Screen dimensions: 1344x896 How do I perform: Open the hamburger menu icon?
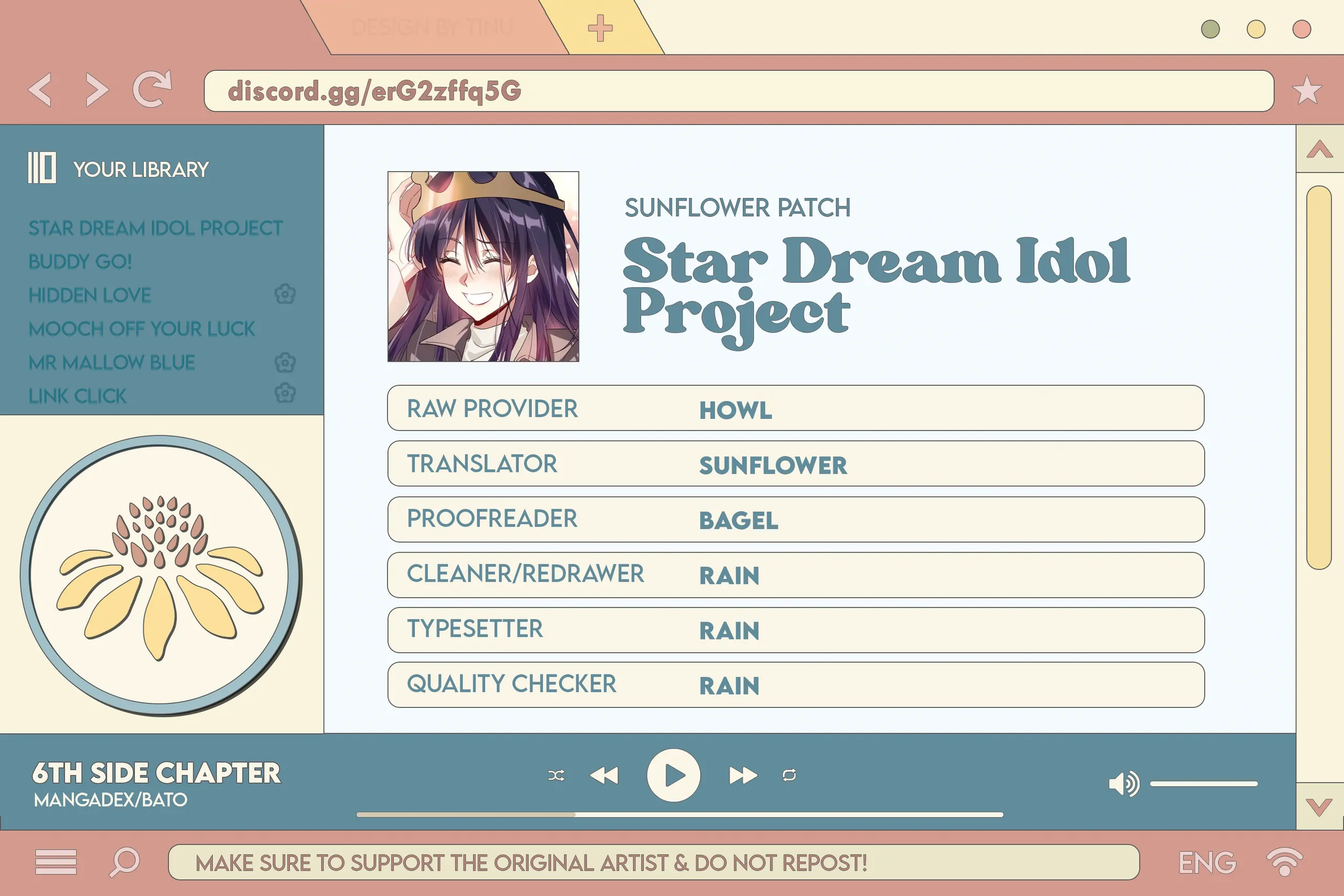(56, 862)
